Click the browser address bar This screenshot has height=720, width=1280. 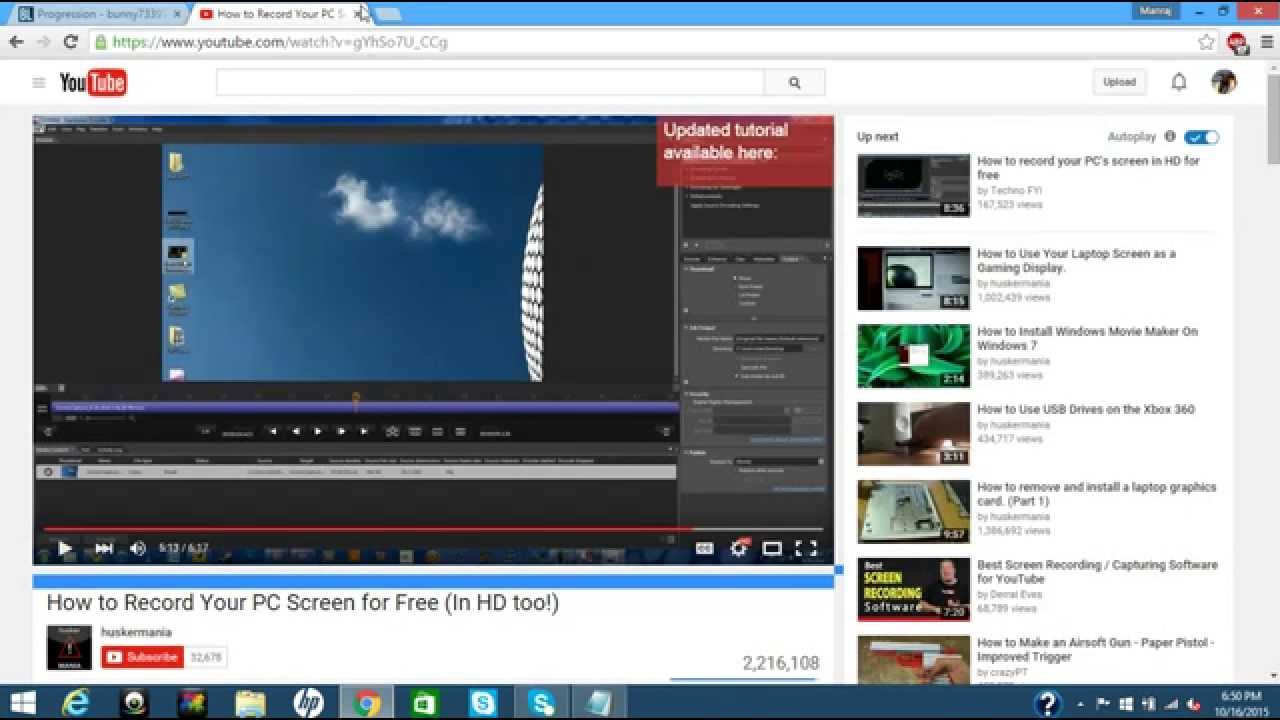(640, 42)
